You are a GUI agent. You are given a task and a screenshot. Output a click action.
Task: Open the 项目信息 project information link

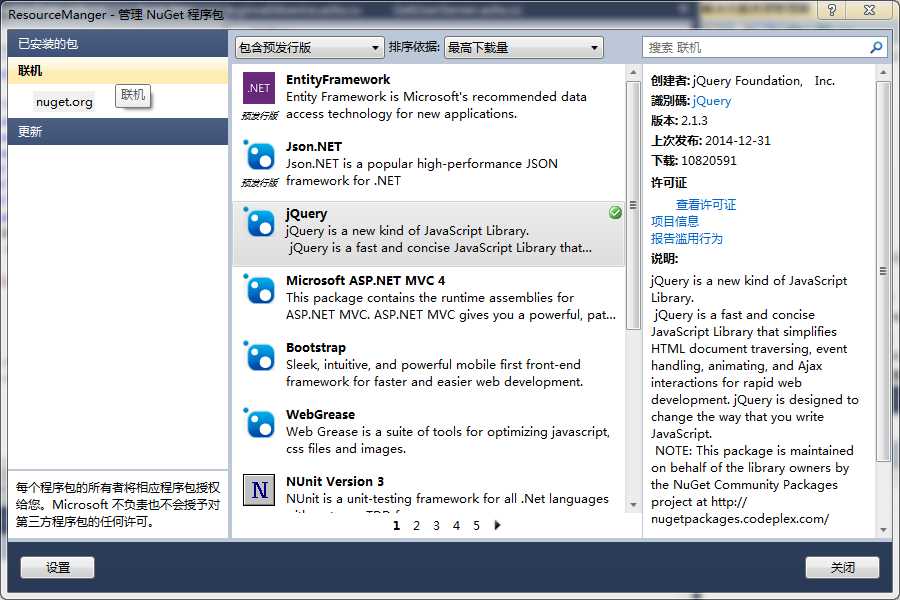[674, 221]
